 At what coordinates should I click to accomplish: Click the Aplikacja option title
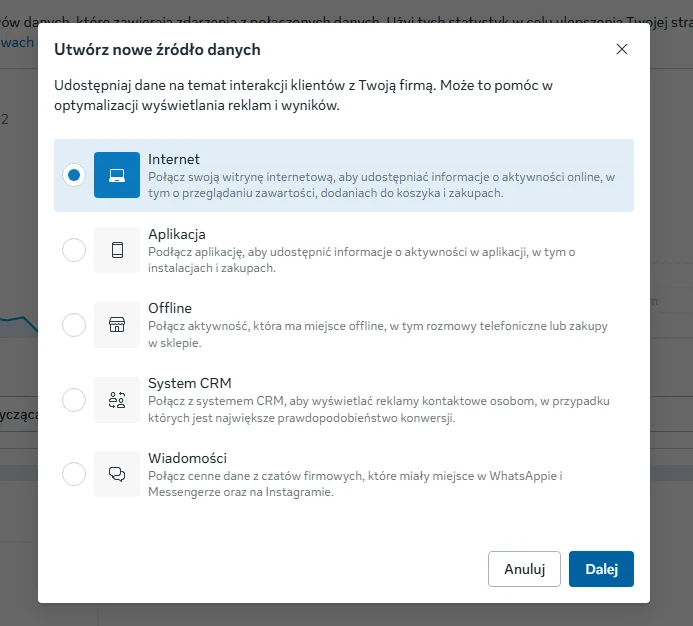click(x=177, y=234)
